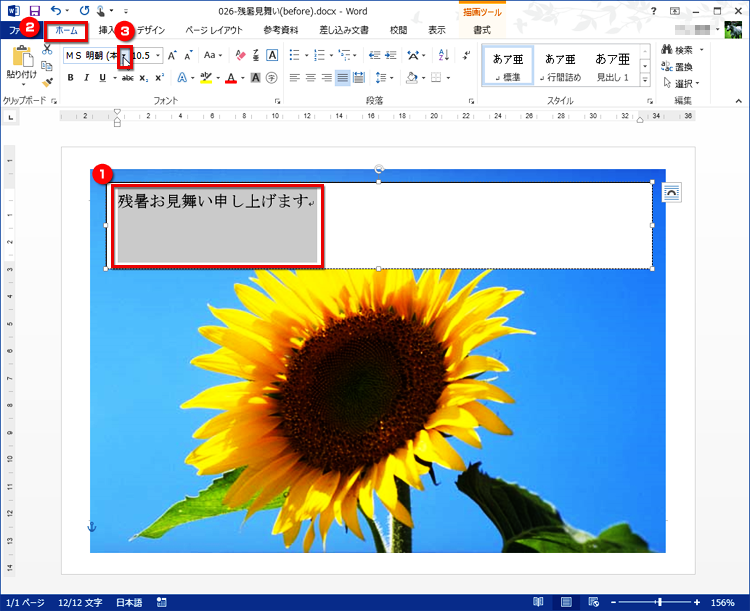Click the Shrink Font icon
The image size is (750, 611).
click(188, 56)
